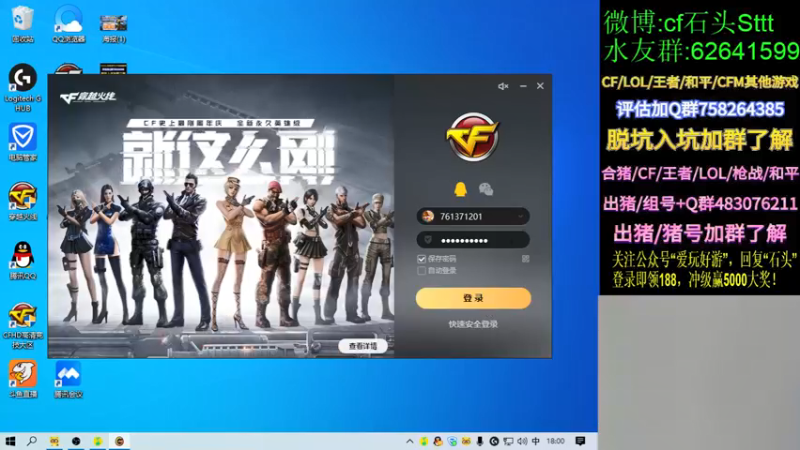Image resolution: width=800 pixels, height=450 pixels.
Task: Click the large CF logo badge
Action: [473, 137]
